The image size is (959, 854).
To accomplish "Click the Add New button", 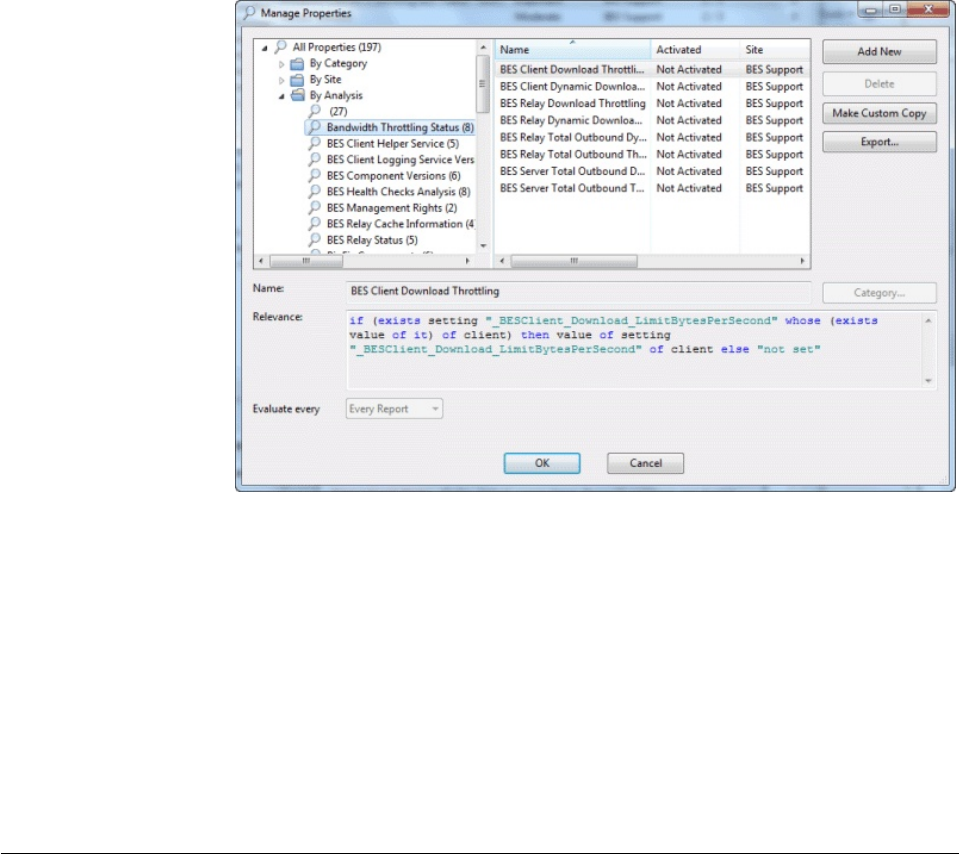I will (x=879, y=52).
